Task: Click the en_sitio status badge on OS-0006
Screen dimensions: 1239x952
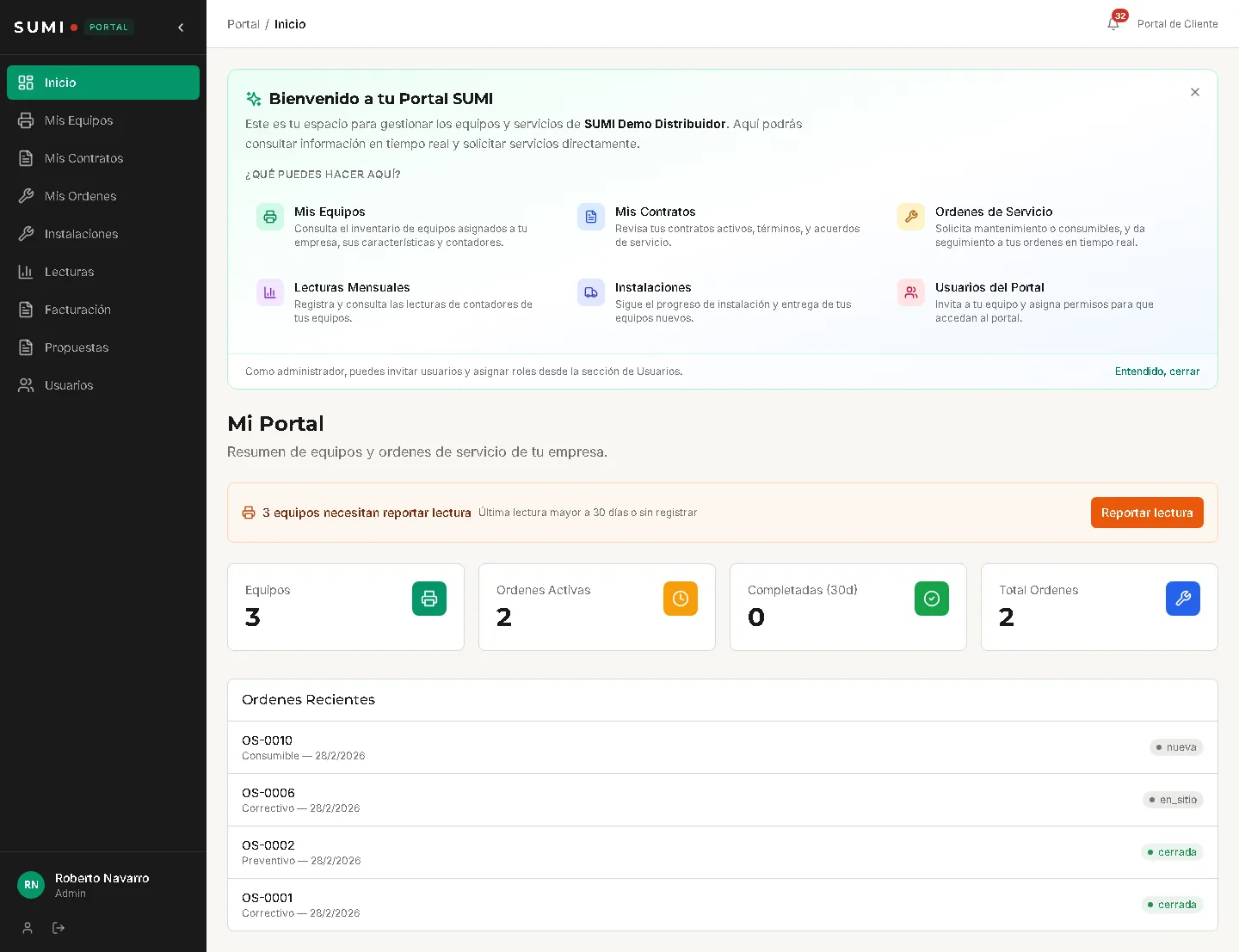Action: (1173, 800)
